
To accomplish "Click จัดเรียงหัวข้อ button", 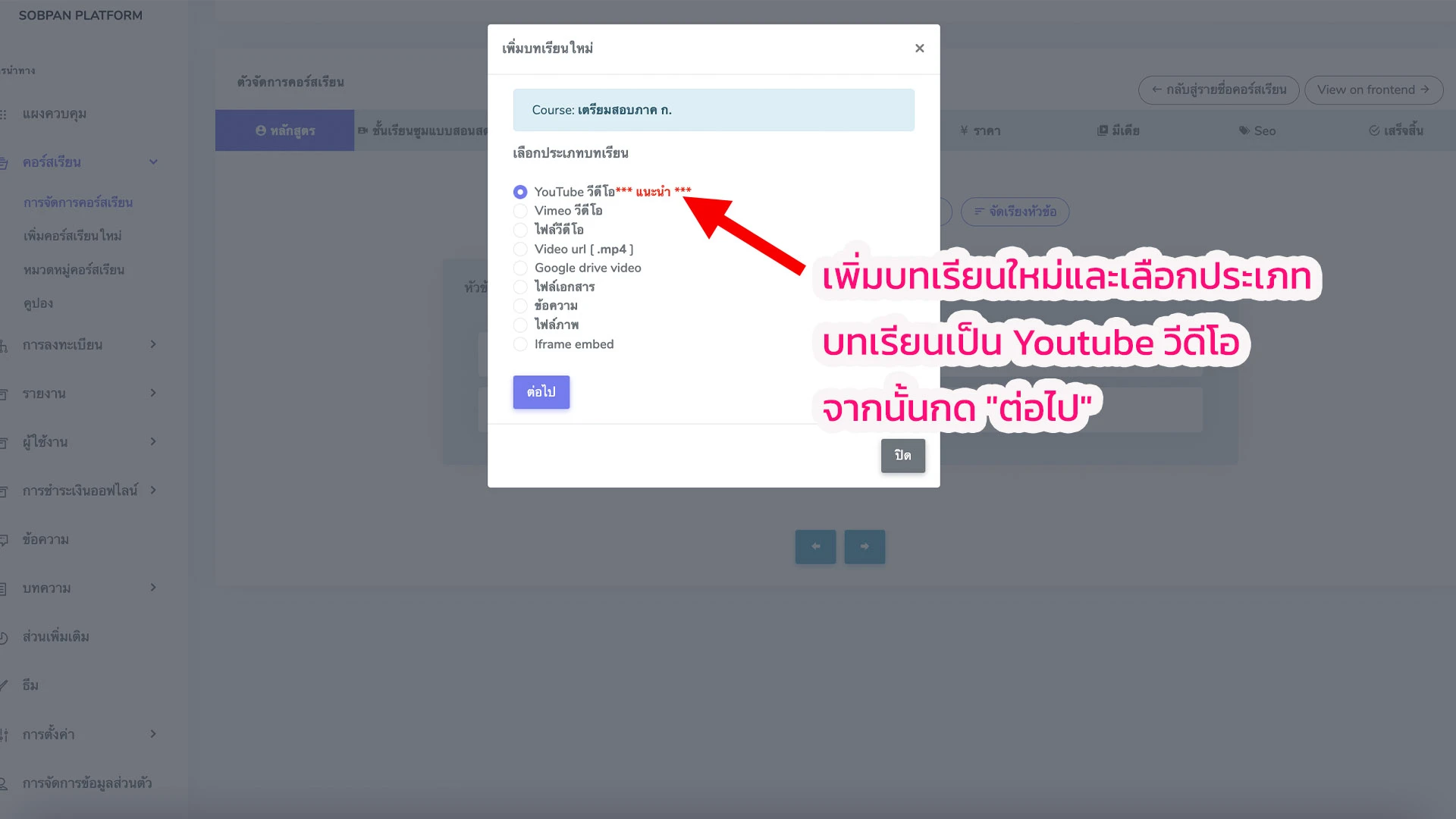I will [1015, 212].
